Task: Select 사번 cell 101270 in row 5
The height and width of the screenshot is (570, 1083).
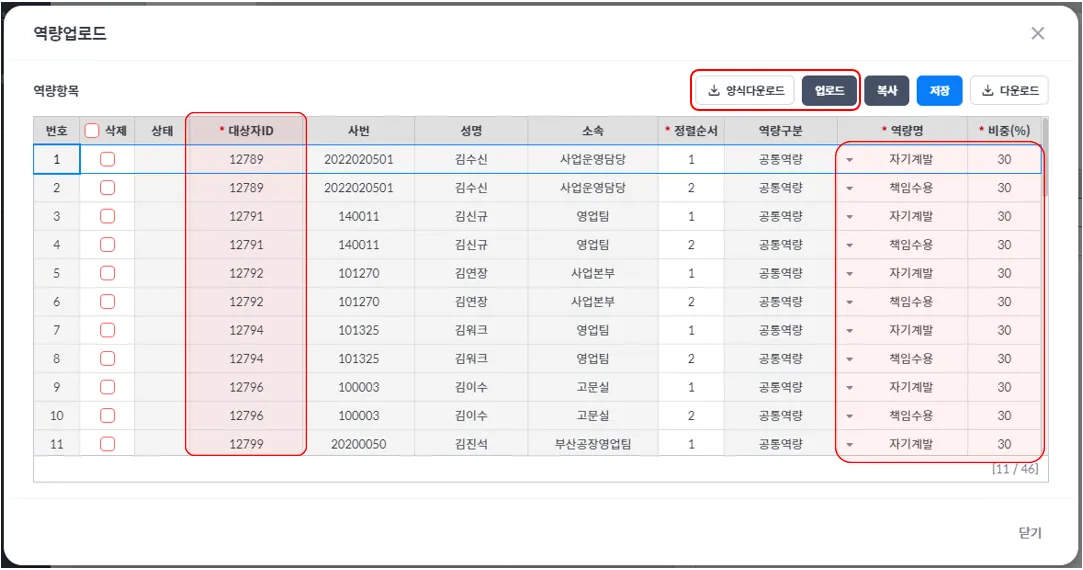Action: coord(359,273)
